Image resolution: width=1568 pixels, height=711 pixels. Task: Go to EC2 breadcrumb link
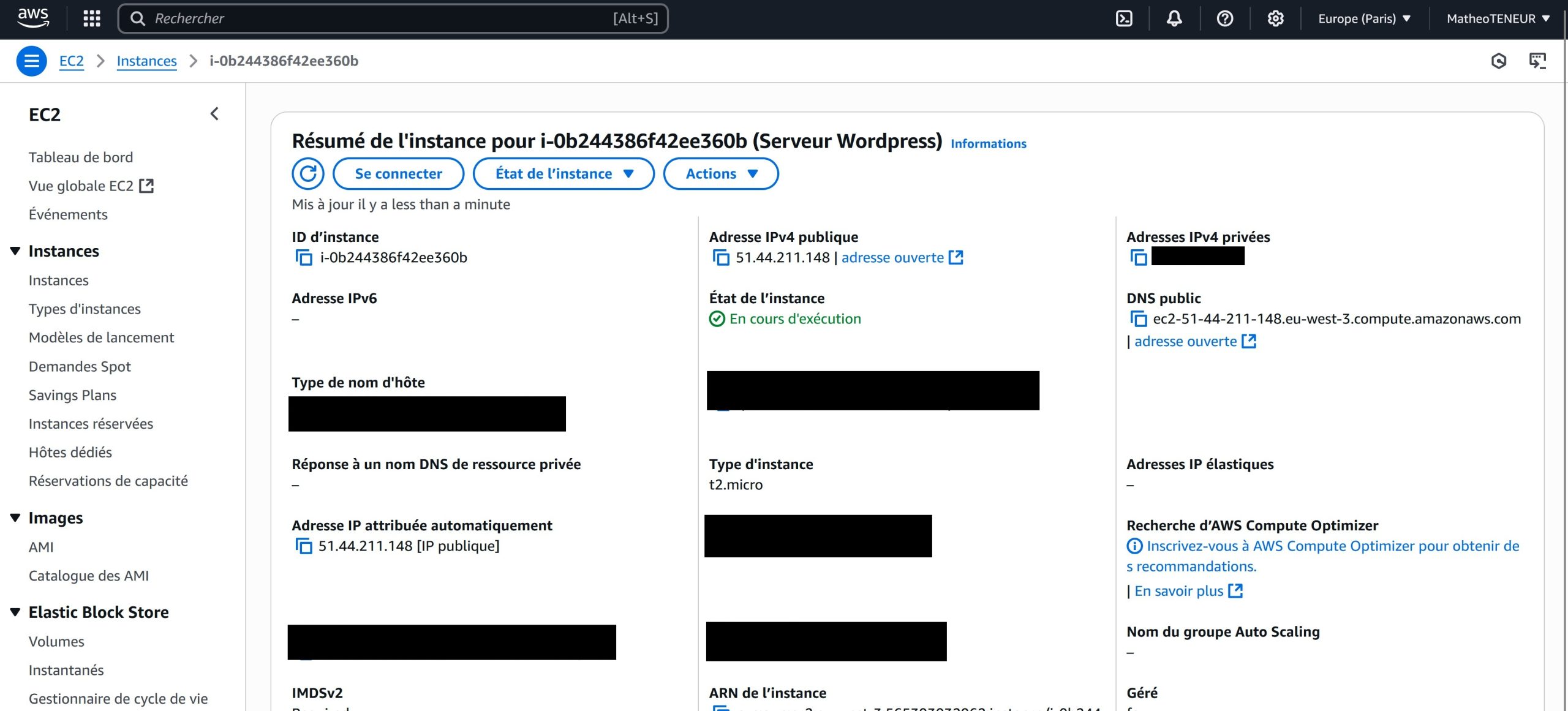click(71, 61)
